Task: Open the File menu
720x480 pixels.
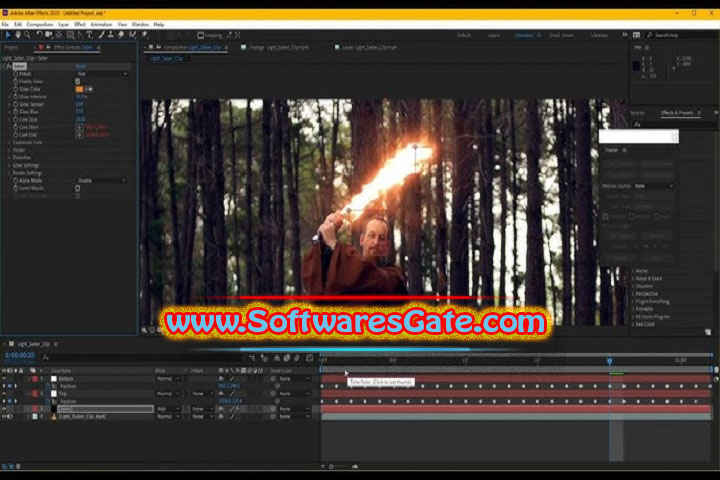Action: point(5,24)
